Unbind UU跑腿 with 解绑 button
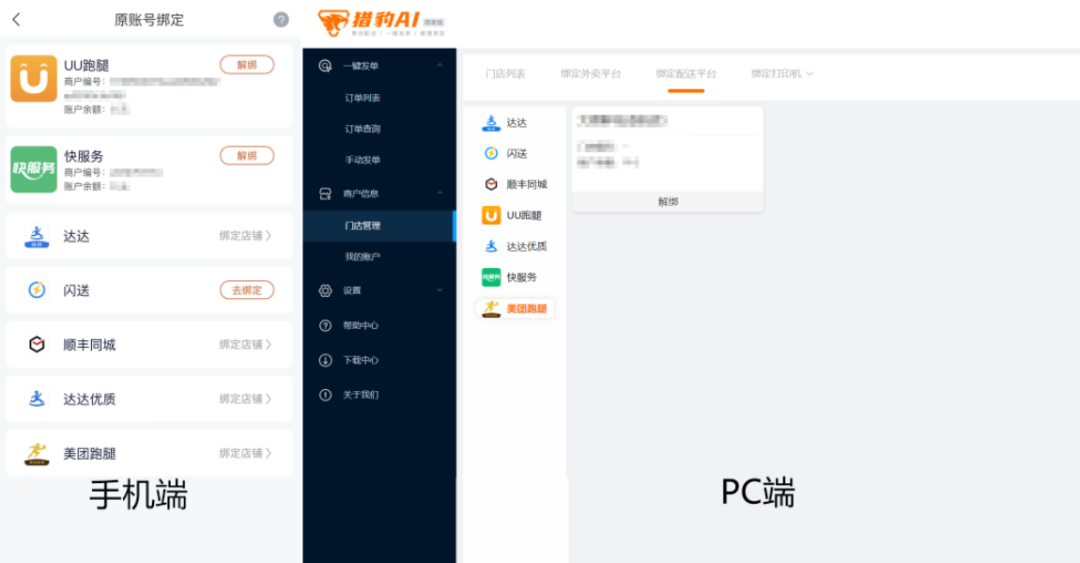This screenshot has width=1080, height=563. (247, 65)
